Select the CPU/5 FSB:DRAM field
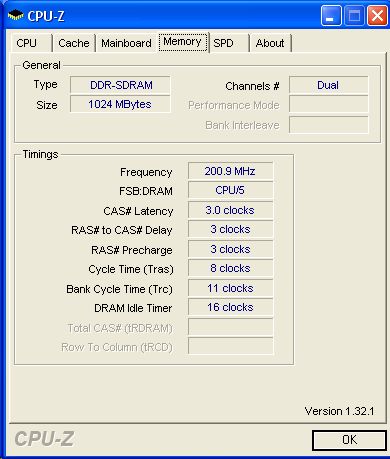Image resolution: width=390 pixels, height=459 pixels. pos(230,190)
